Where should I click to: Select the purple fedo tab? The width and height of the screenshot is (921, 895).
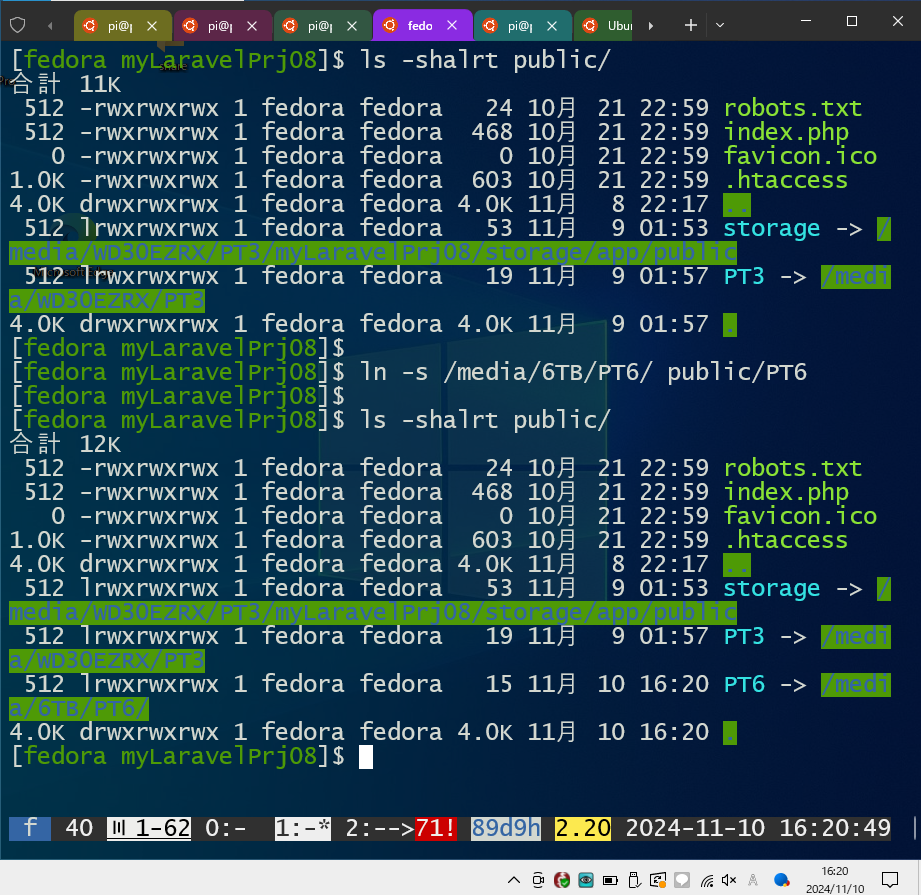420,26
